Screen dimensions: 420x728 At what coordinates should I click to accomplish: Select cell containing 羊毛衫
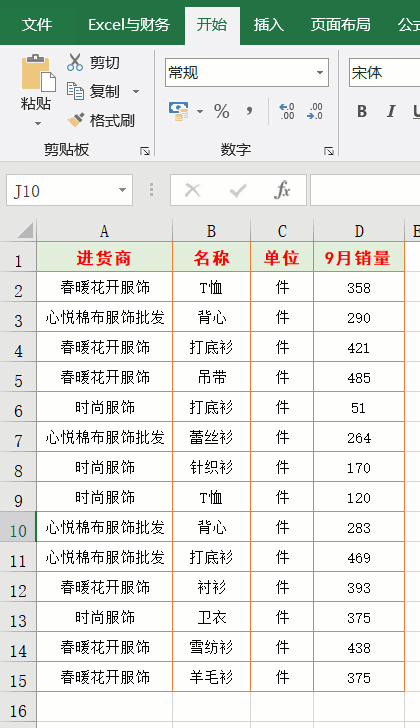(x=211, y=676)
